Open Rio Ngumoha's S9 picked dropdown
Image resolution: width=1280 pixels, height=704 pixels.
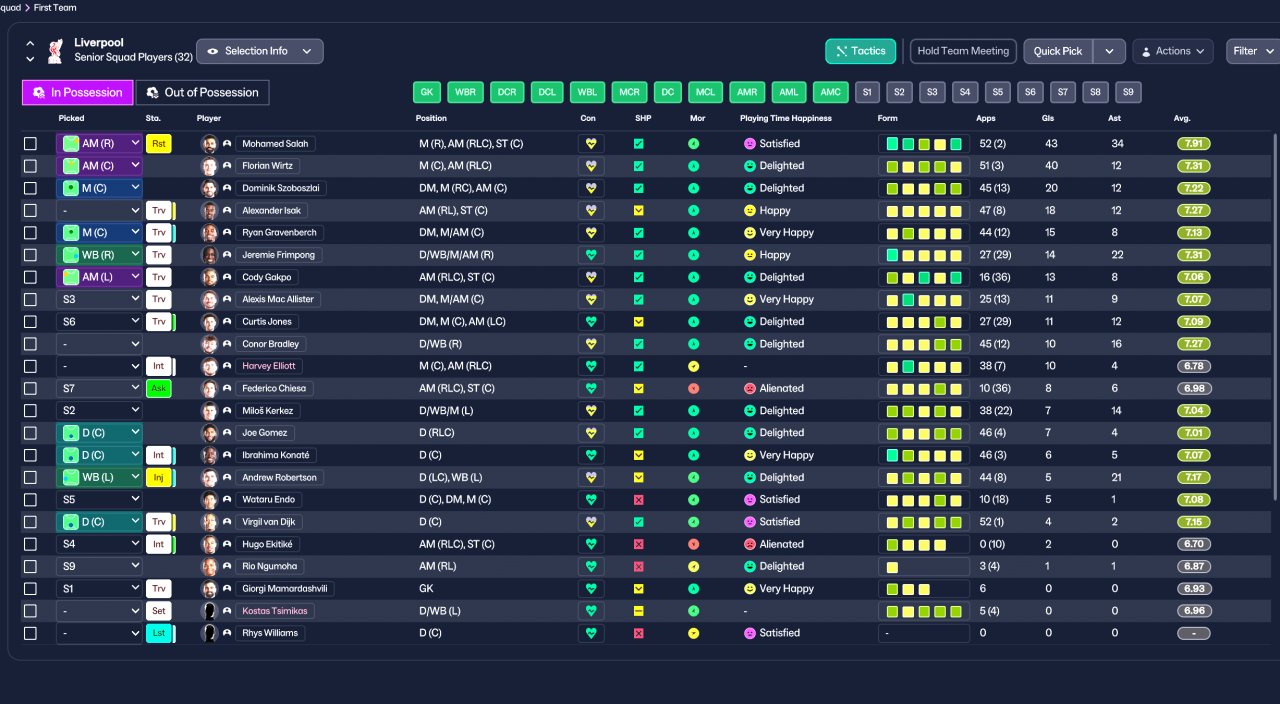point(100,566)
